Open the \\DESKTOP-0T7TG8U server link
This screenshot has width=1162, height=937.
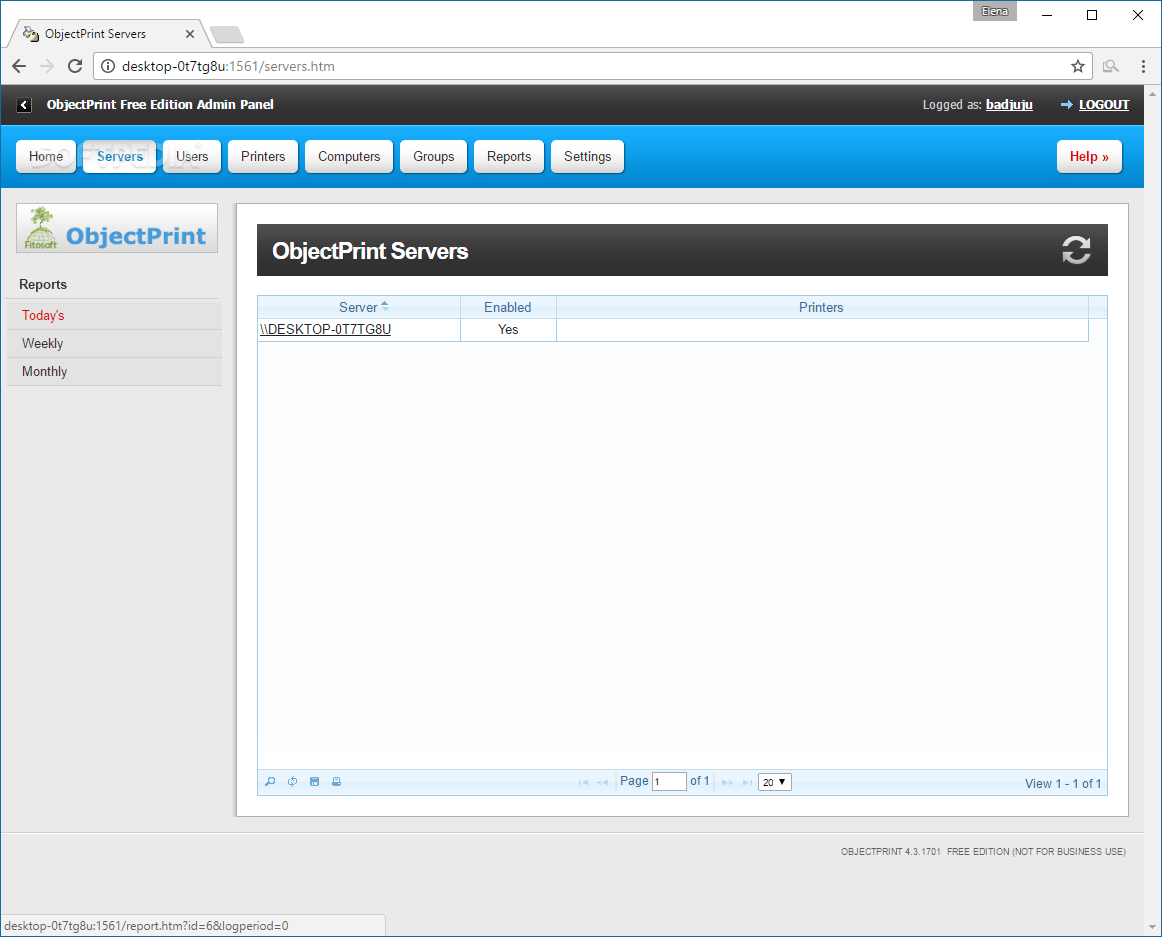pyautogui.click(x=325, y=329)
